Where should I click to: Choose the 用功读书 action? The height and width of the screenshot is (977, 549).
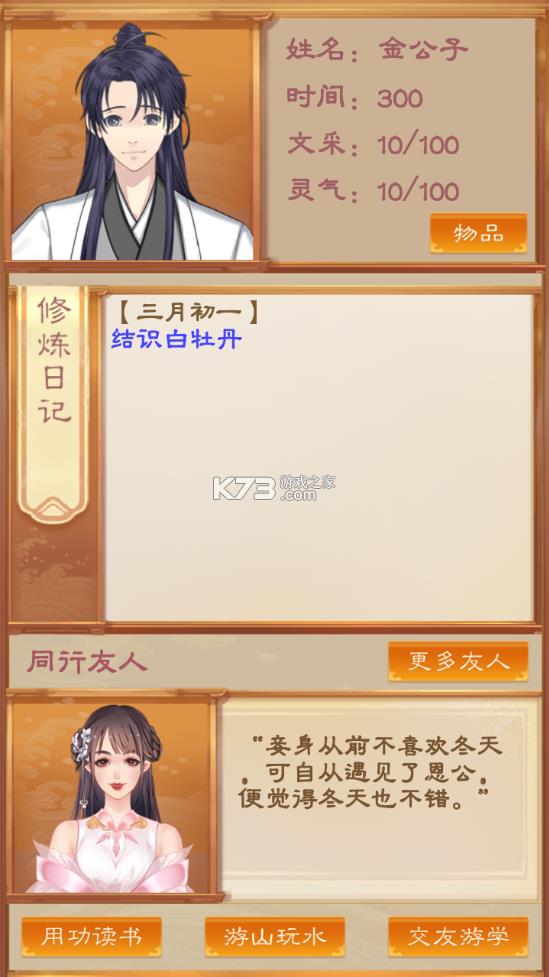click(92, 936)
